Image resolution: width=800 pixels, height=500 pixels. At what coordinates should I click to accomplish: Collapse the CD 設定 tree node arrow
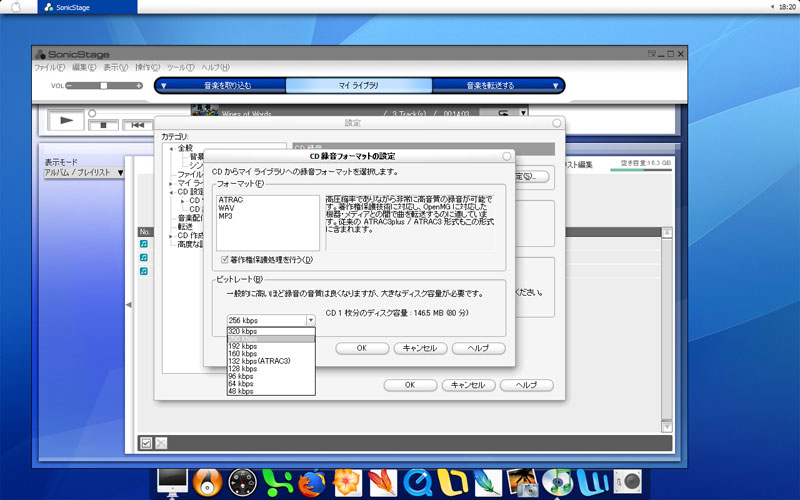pos(171,192)
